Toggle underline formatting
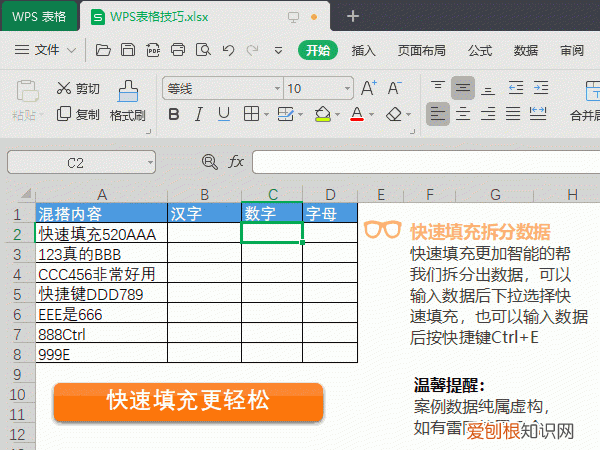The height and width of the screenshot is (450, 600). pyautogui.click(x=224, y=114)
